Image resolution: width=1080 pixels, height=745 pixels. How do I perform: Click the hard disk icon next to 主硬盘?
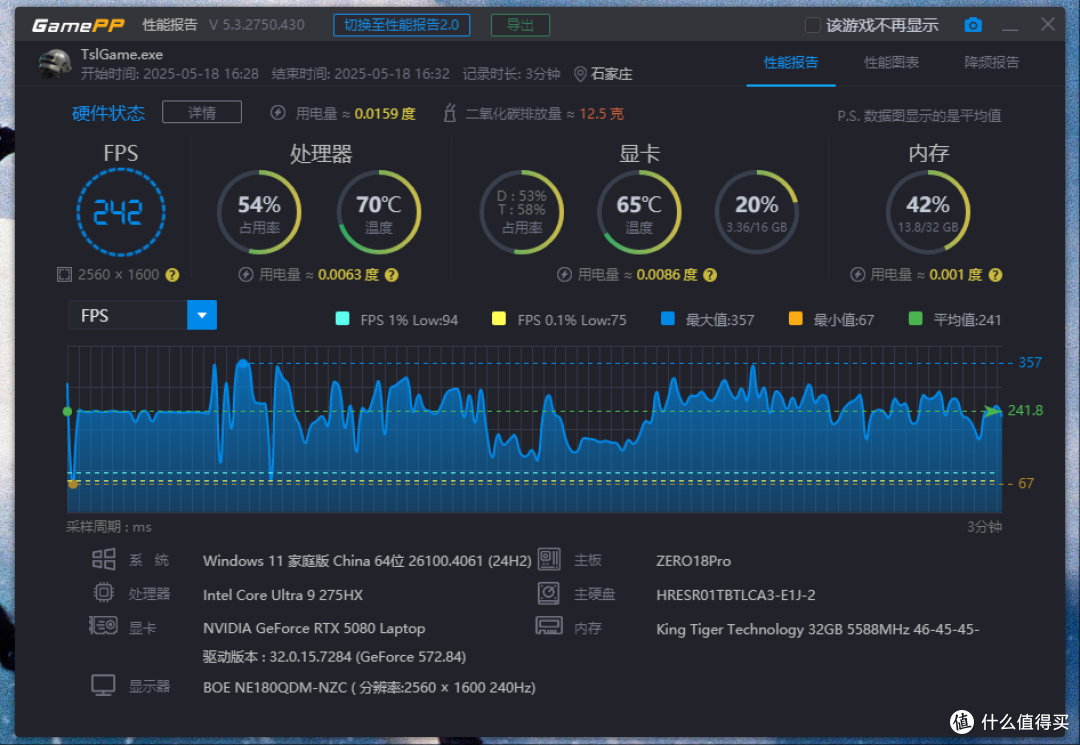pos(549,593)
